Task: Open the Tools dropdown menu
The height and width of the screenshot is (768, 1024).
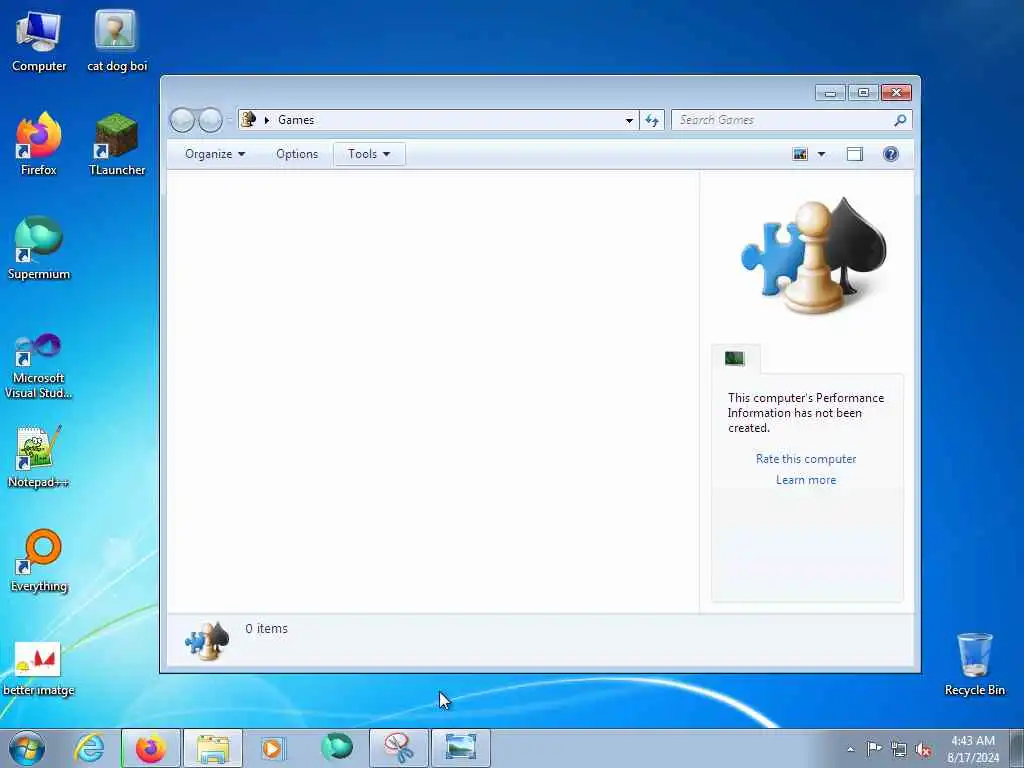Action: click(369, 154)
